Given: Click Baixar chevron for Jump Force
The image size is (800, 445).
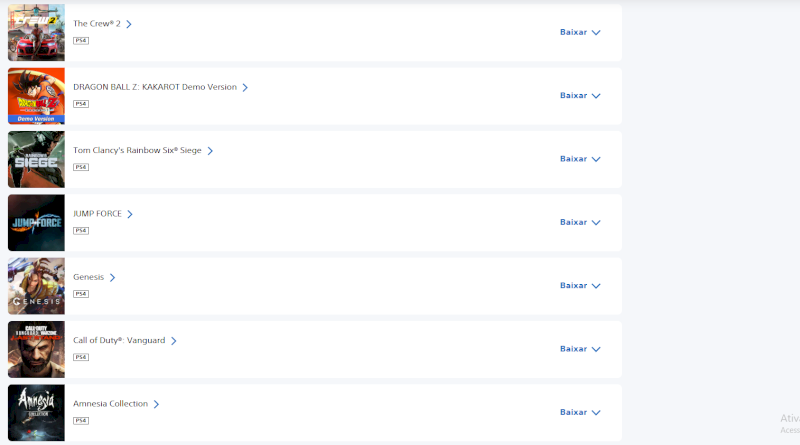Looking at the screenshot, I should [596, 222].
